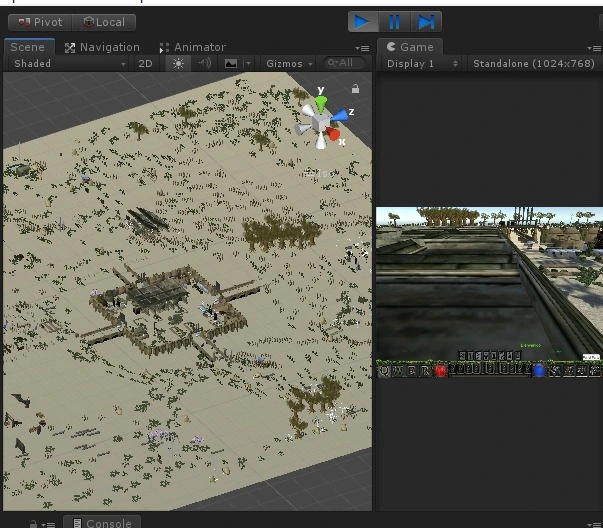
Task: Click the E skill slot in game
Action: [411, 371]
